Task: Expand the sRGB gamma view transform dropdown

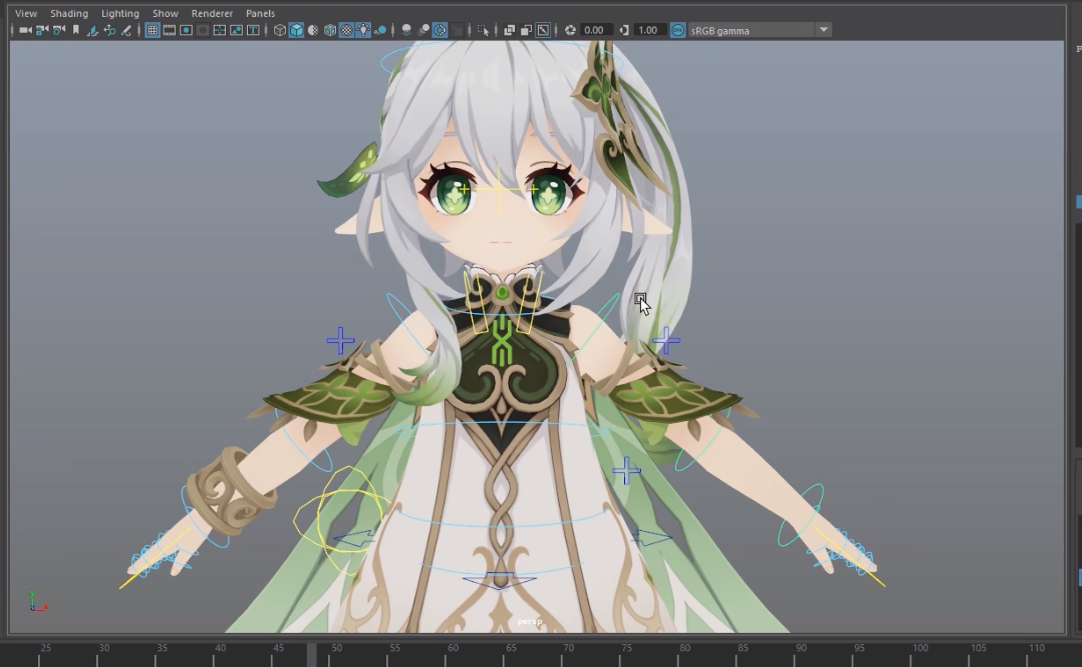Action: pos(824,30)
